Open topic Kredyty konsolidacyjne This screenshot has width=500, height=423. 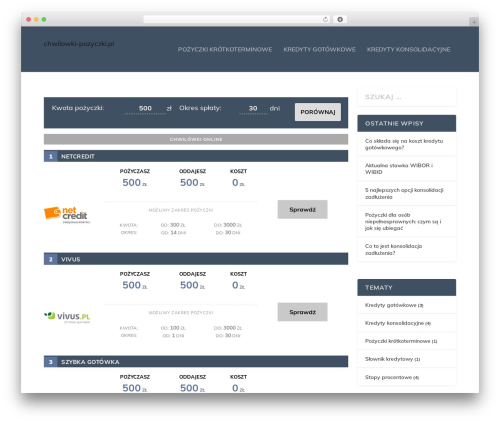[394, 323]
